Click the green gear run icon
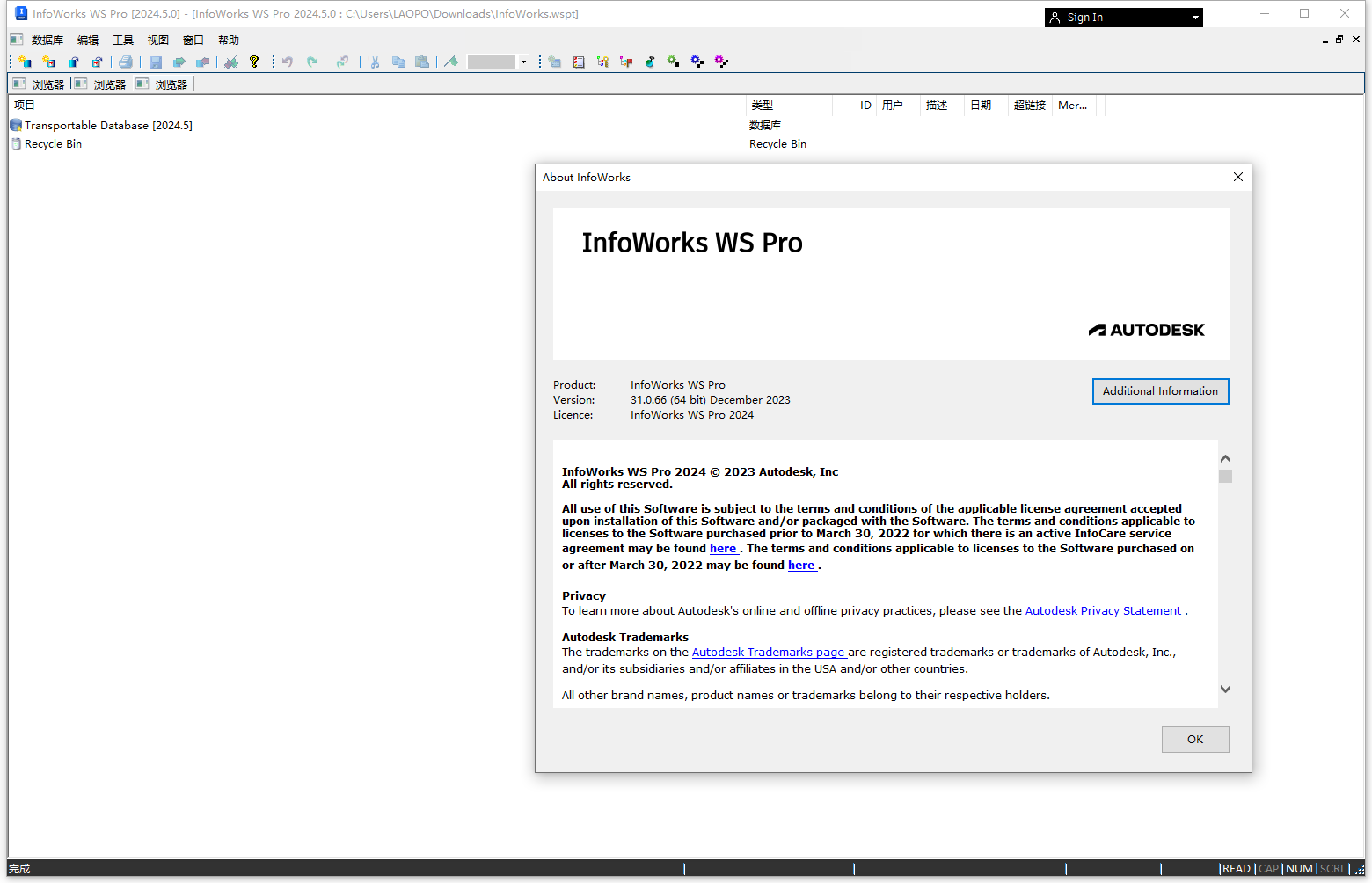 tap(674, 62)
